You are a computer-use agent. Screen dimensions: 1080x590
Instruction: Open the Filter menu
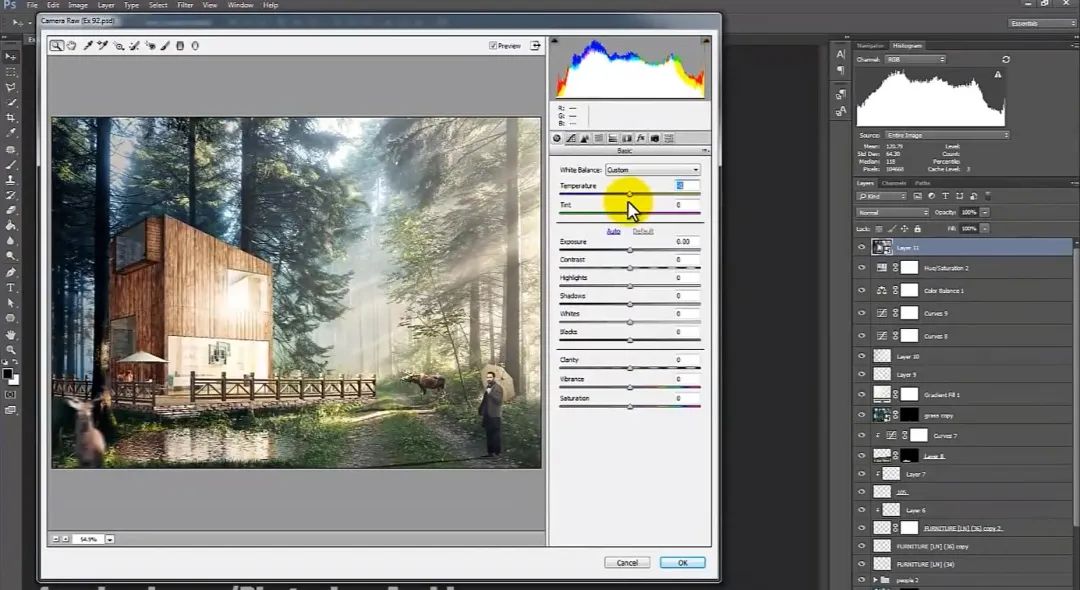(186, 5)
